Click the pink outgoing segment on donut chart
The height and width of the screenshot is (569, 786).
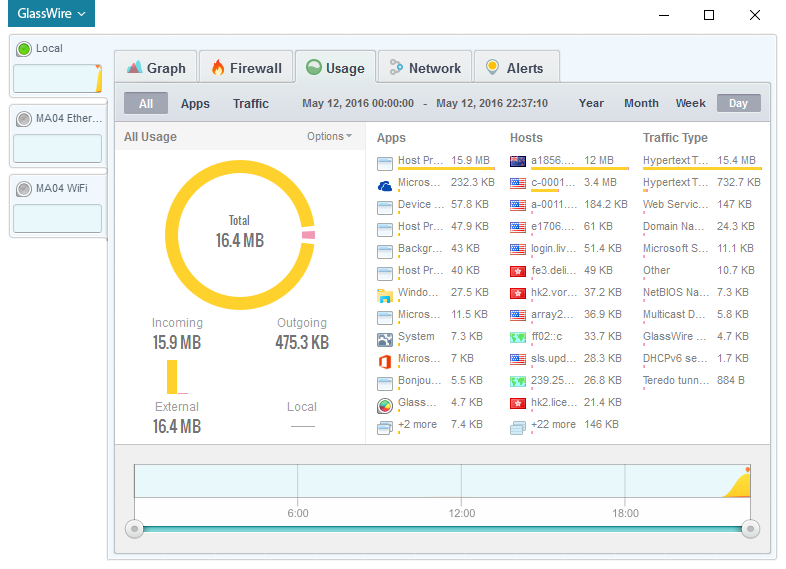309,234
